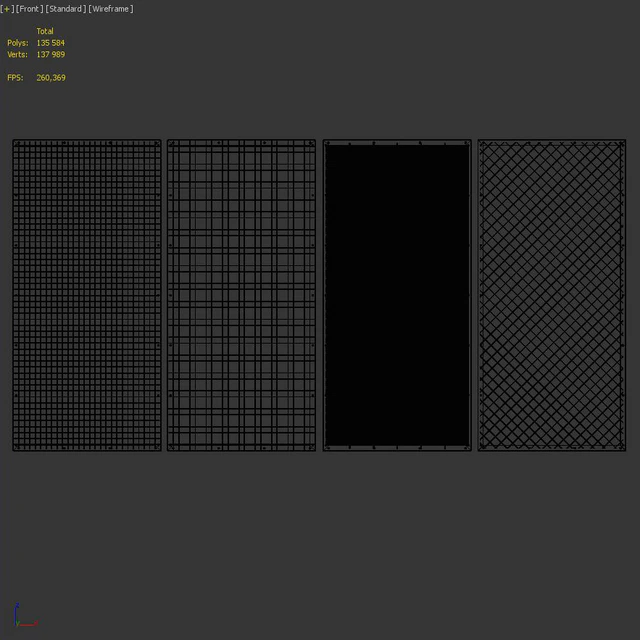This screenshot has height=640, width=640.
Task: Click the Polys: label
Action: pyautogui.click(x=18, y=43)
